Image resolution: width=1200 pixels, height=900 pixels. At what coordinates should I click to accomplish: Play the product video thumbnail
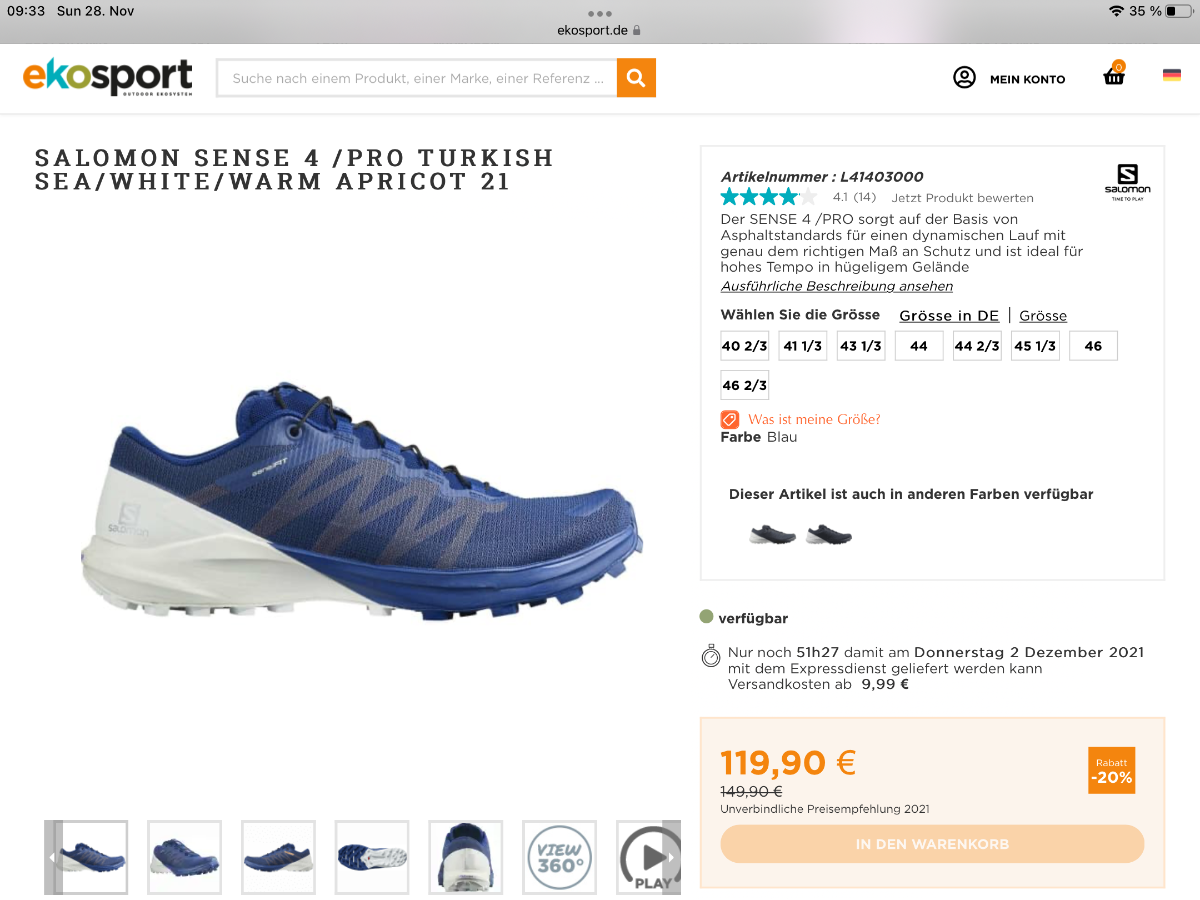[648, 857]
